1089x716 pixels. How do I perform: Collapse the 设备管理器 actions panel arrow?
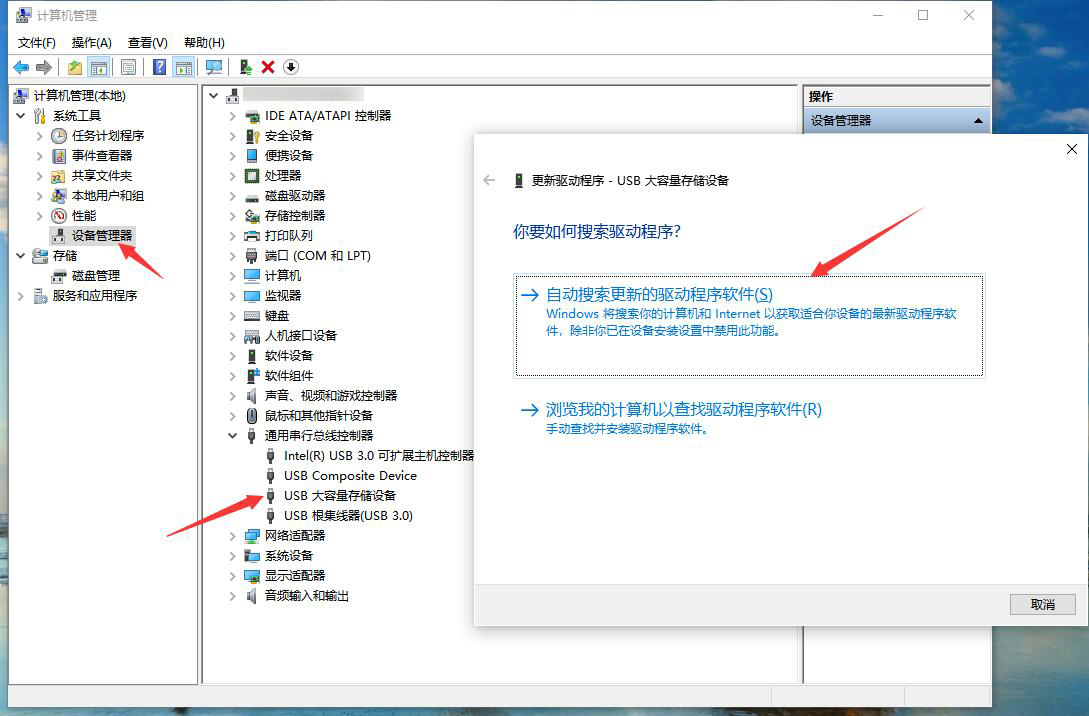[x=978, y=121]
